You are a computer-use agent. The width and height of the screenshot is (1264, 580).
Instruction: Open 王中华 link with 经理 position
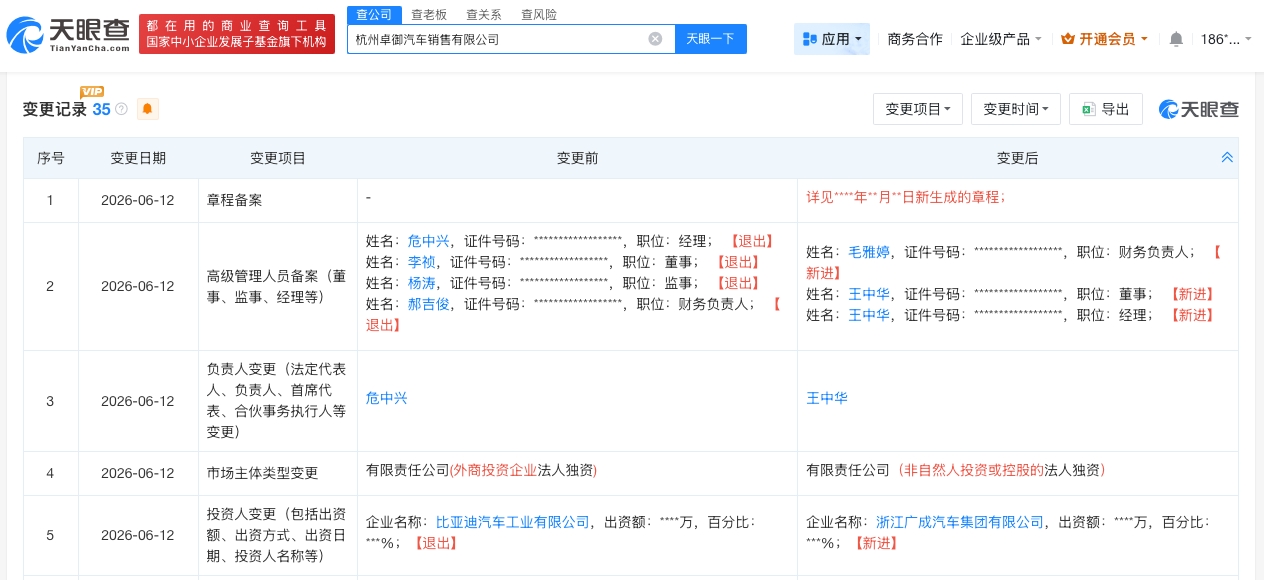[869, 315]
